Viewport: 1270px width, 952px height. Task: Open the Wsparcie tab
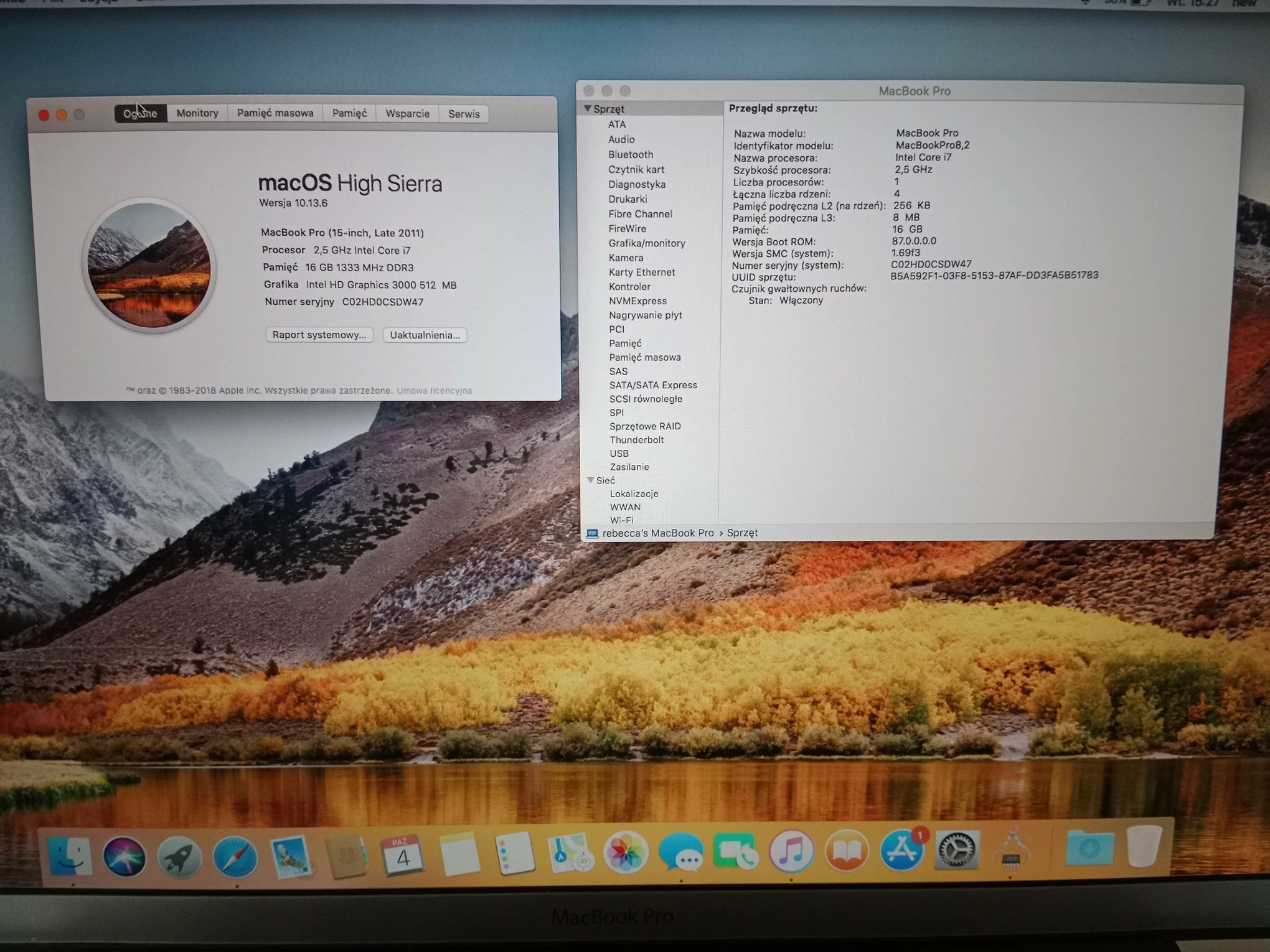point(407,114)
